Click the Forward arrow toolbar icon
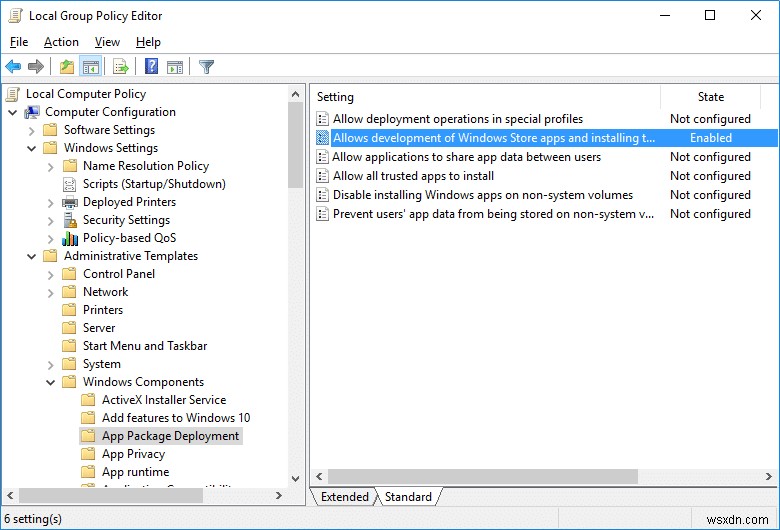 click(36, 66)
